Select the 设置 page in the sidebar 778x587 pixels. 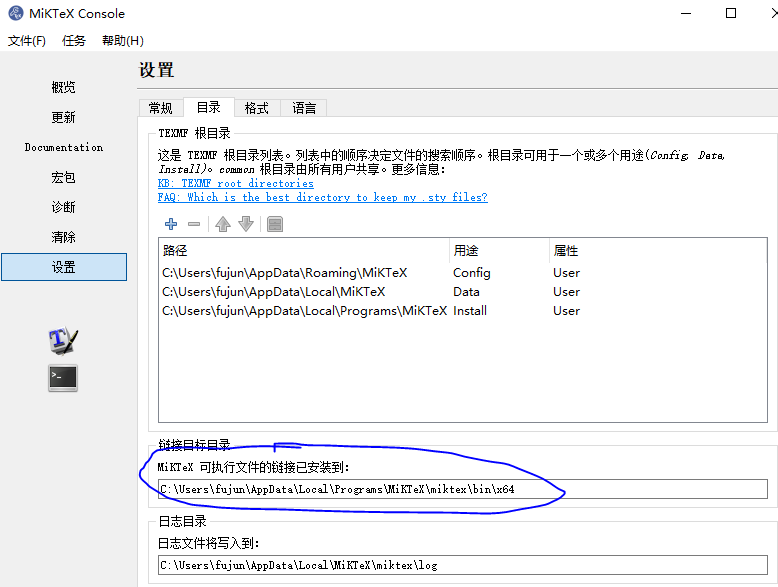(x=64, y=267)
